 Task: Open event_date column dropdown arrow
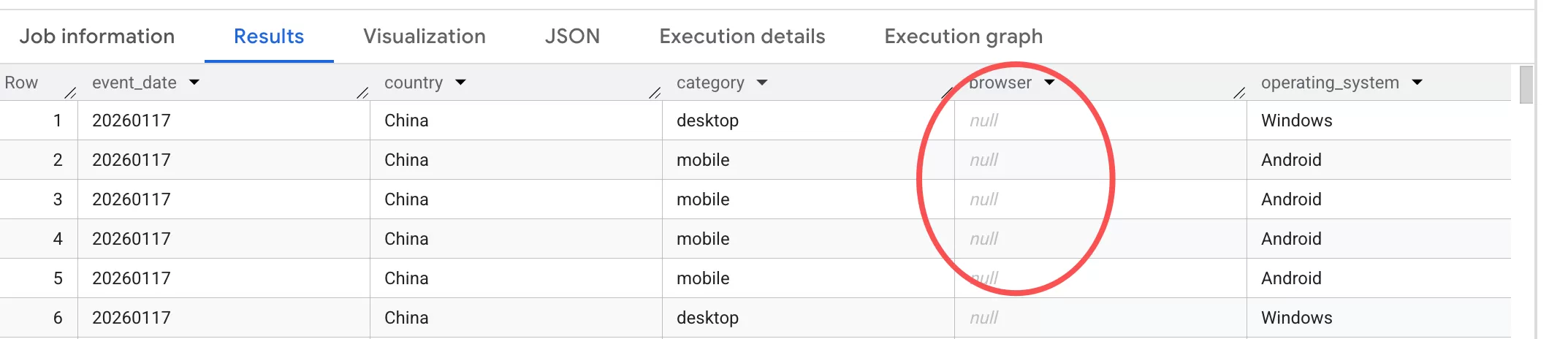click(x=194, y=83)
